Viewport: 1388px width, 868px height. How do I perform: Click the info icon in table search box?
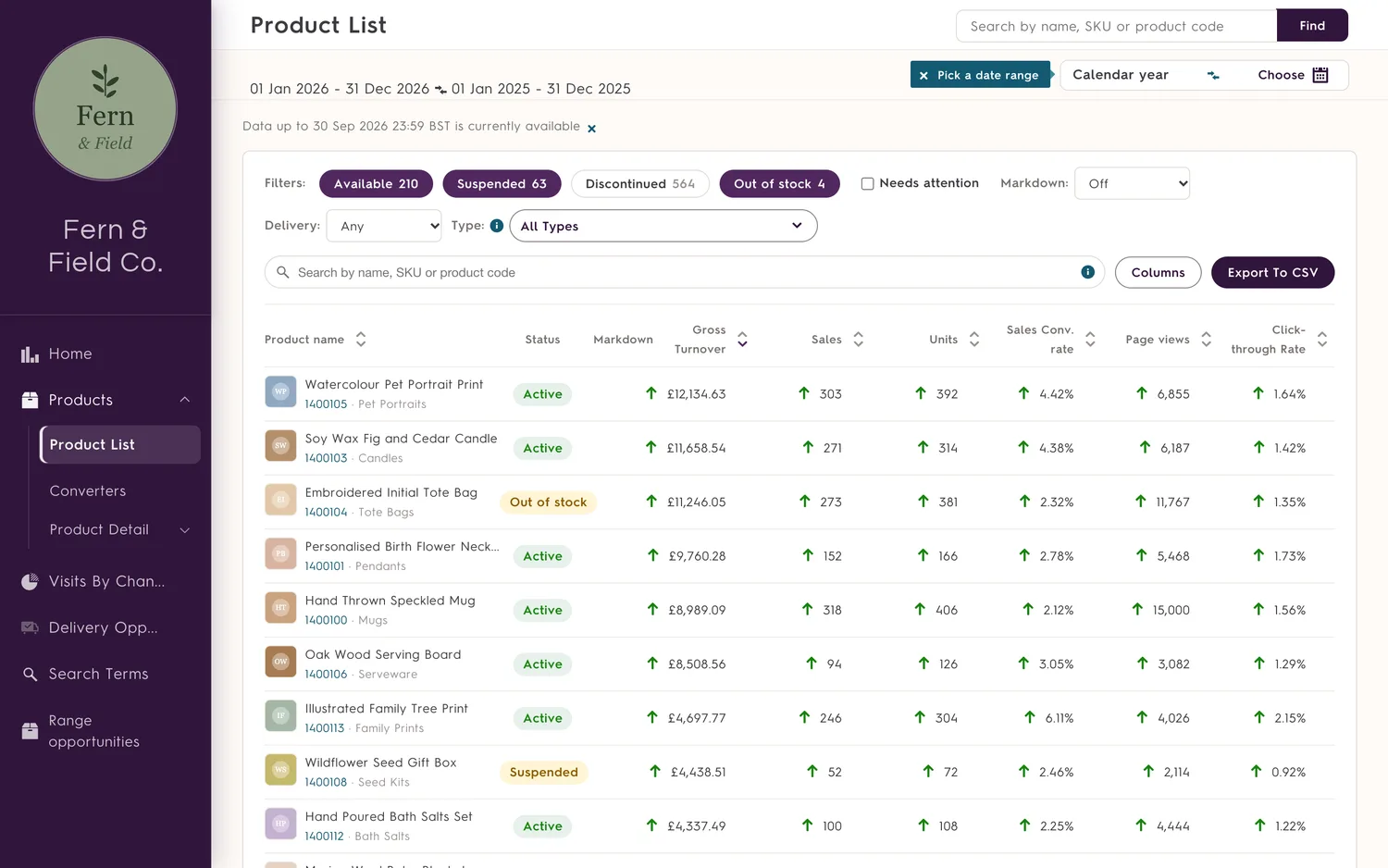click(1088, 272)
